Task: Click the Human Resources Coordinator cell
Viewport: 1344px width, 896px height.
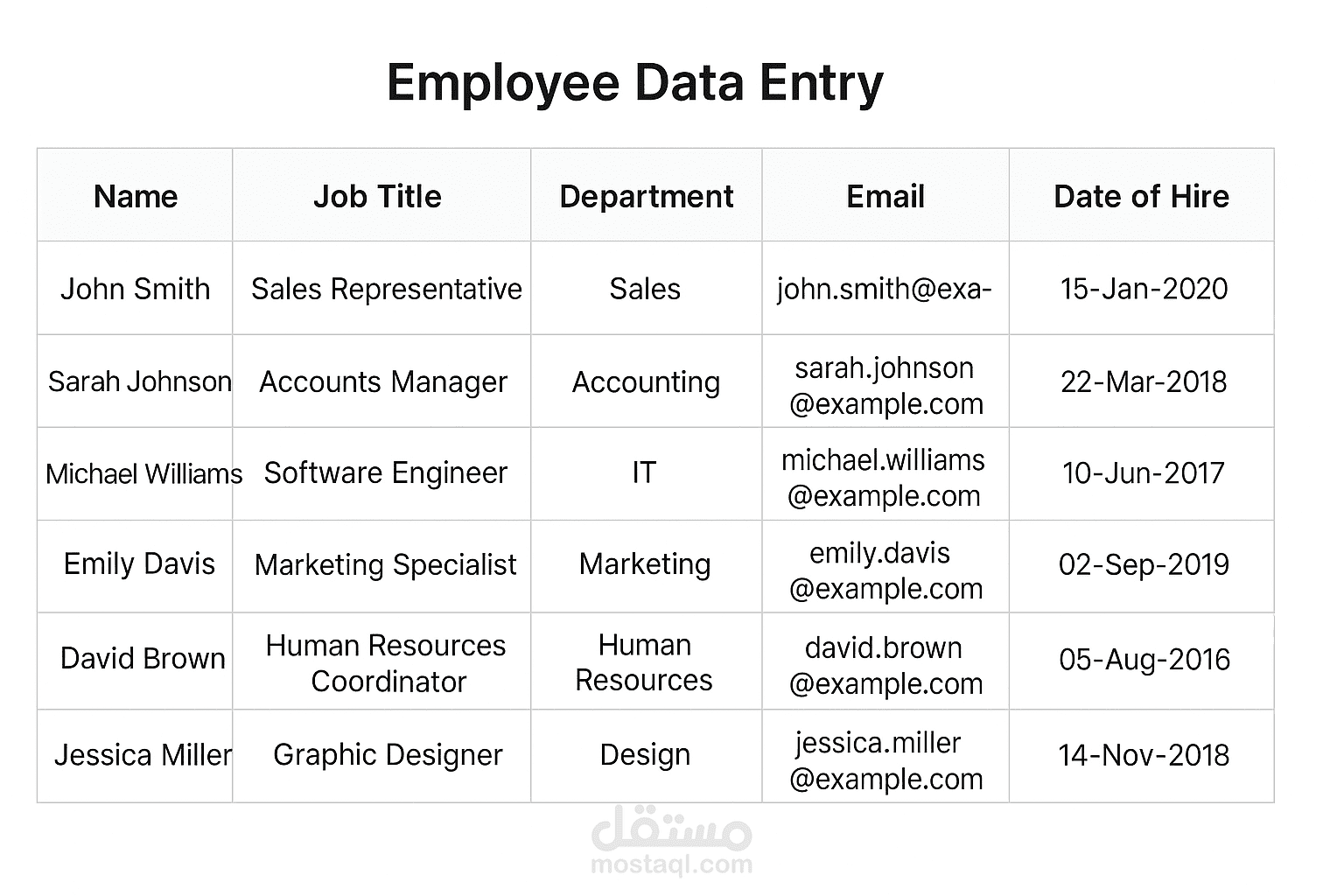Action: 381,662
